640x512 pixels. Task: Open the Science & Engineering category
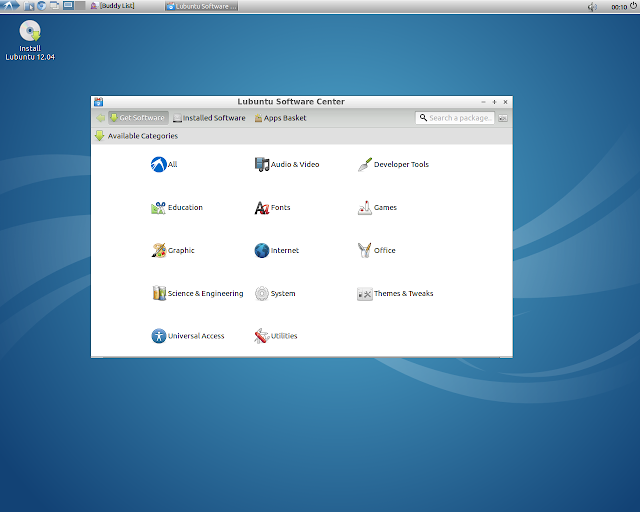[198, 293]
